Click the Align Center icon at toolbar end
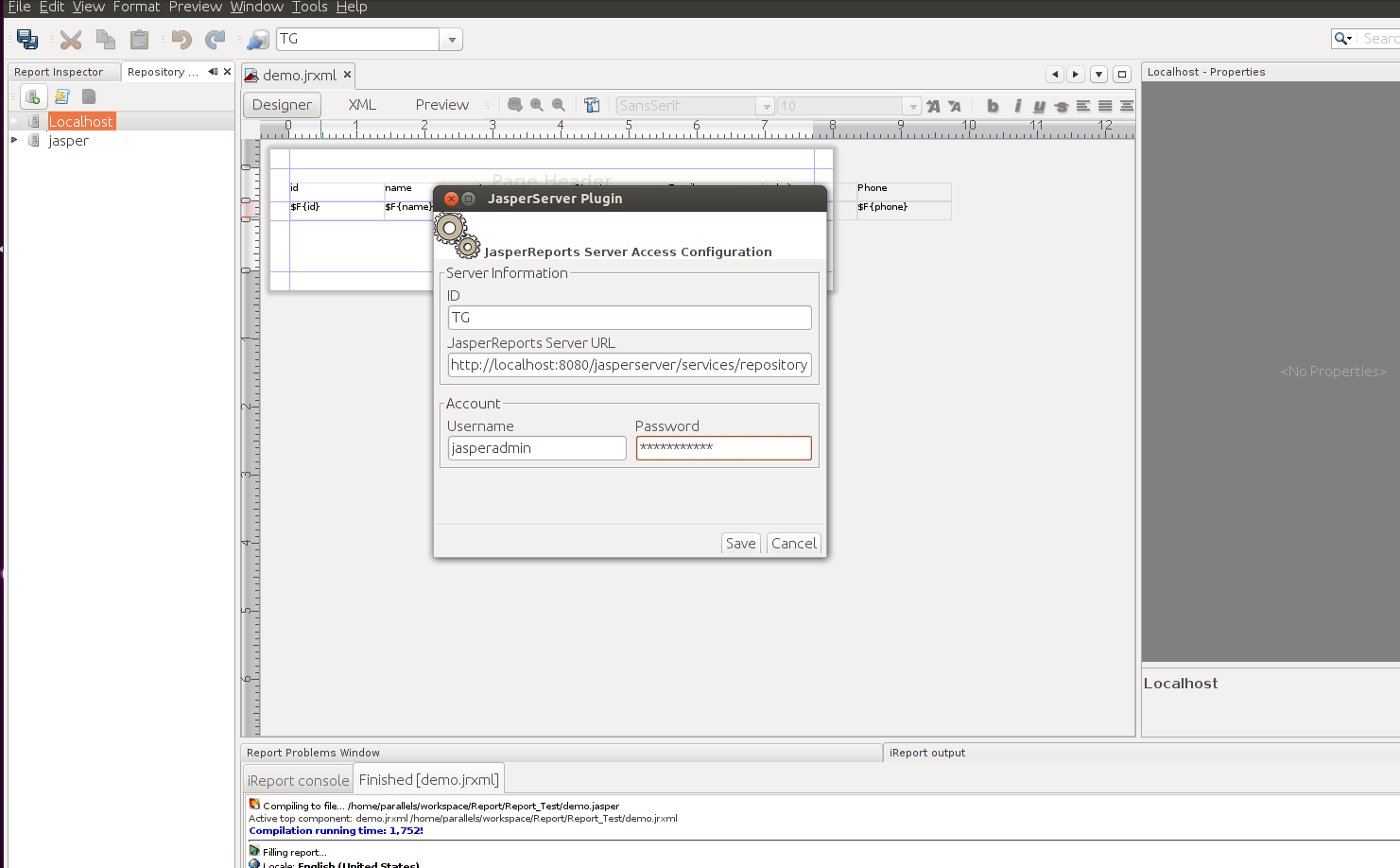This screenshot has width=1400, height=868. pos(1127,106)
